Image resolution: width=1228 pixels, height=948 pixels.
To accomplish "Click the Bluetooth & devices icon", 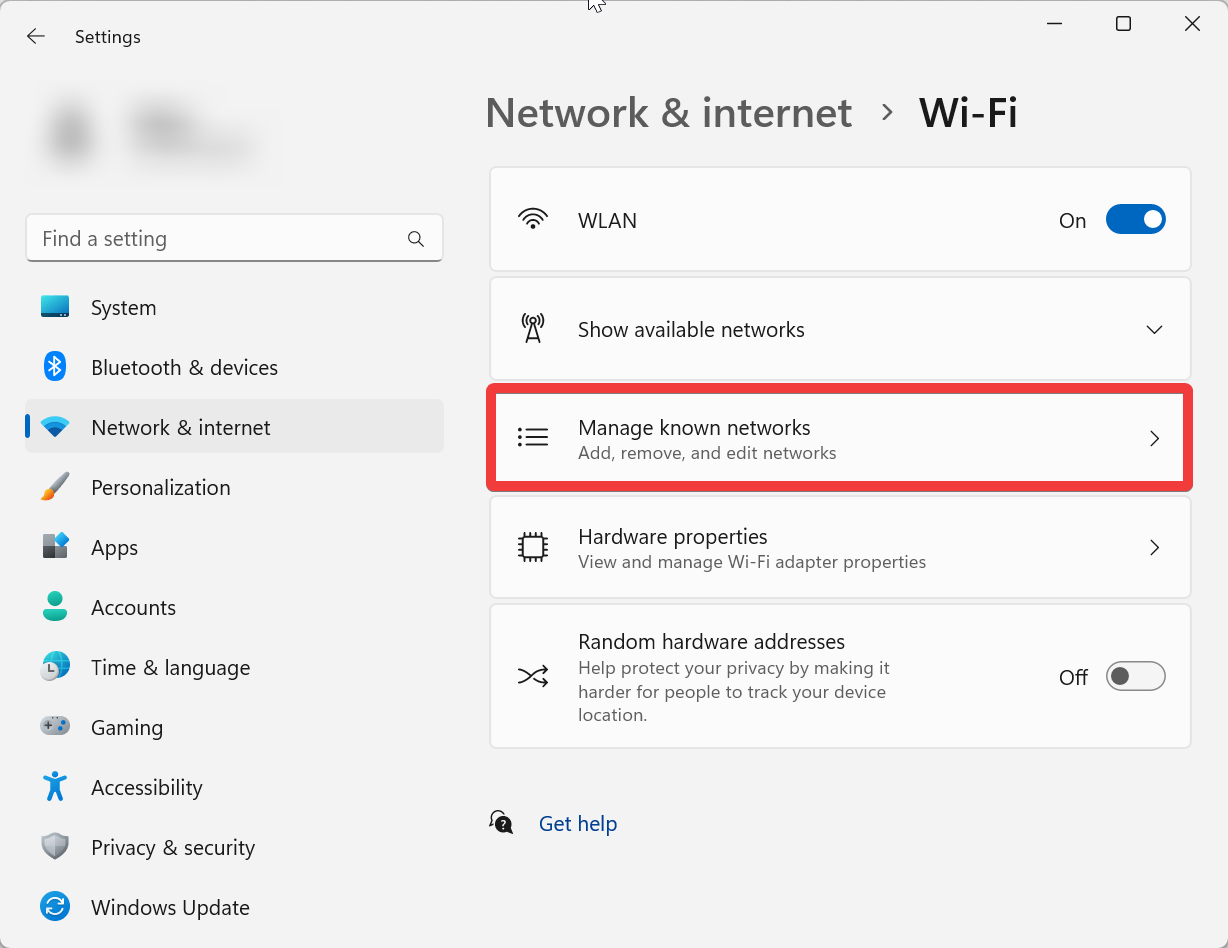I will (55, 367).
